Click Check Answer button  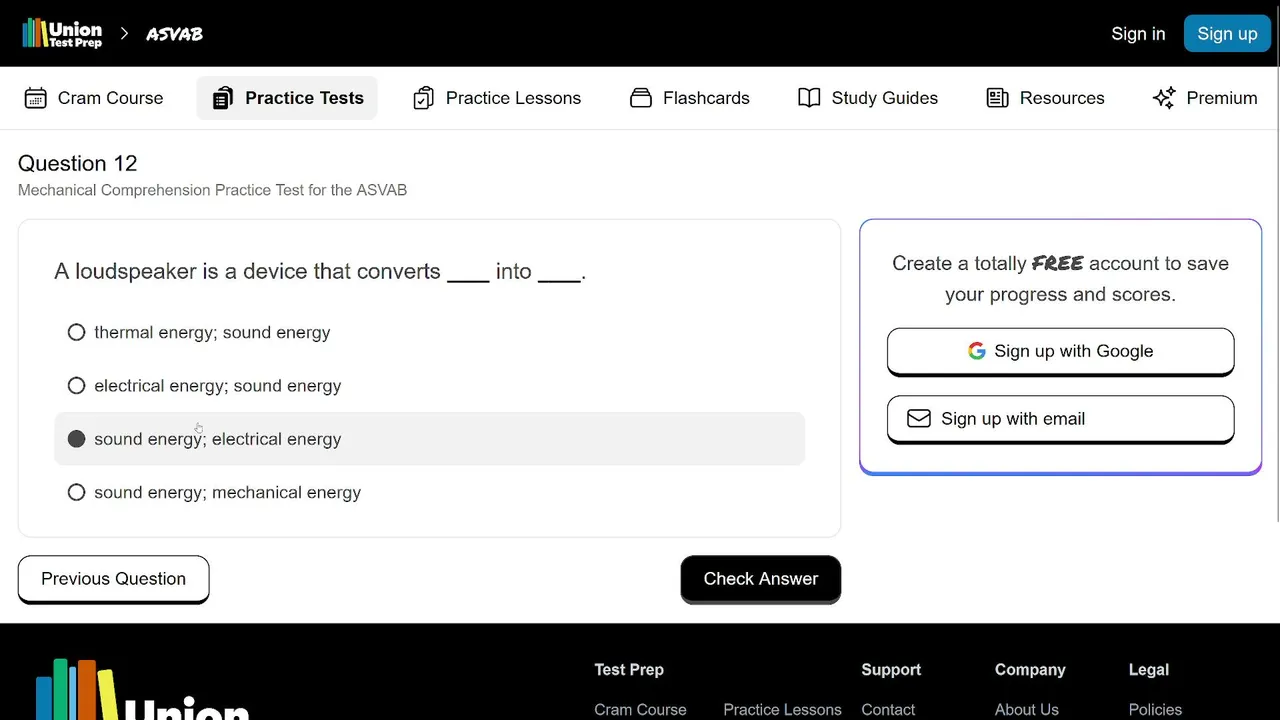coord(761,579)
